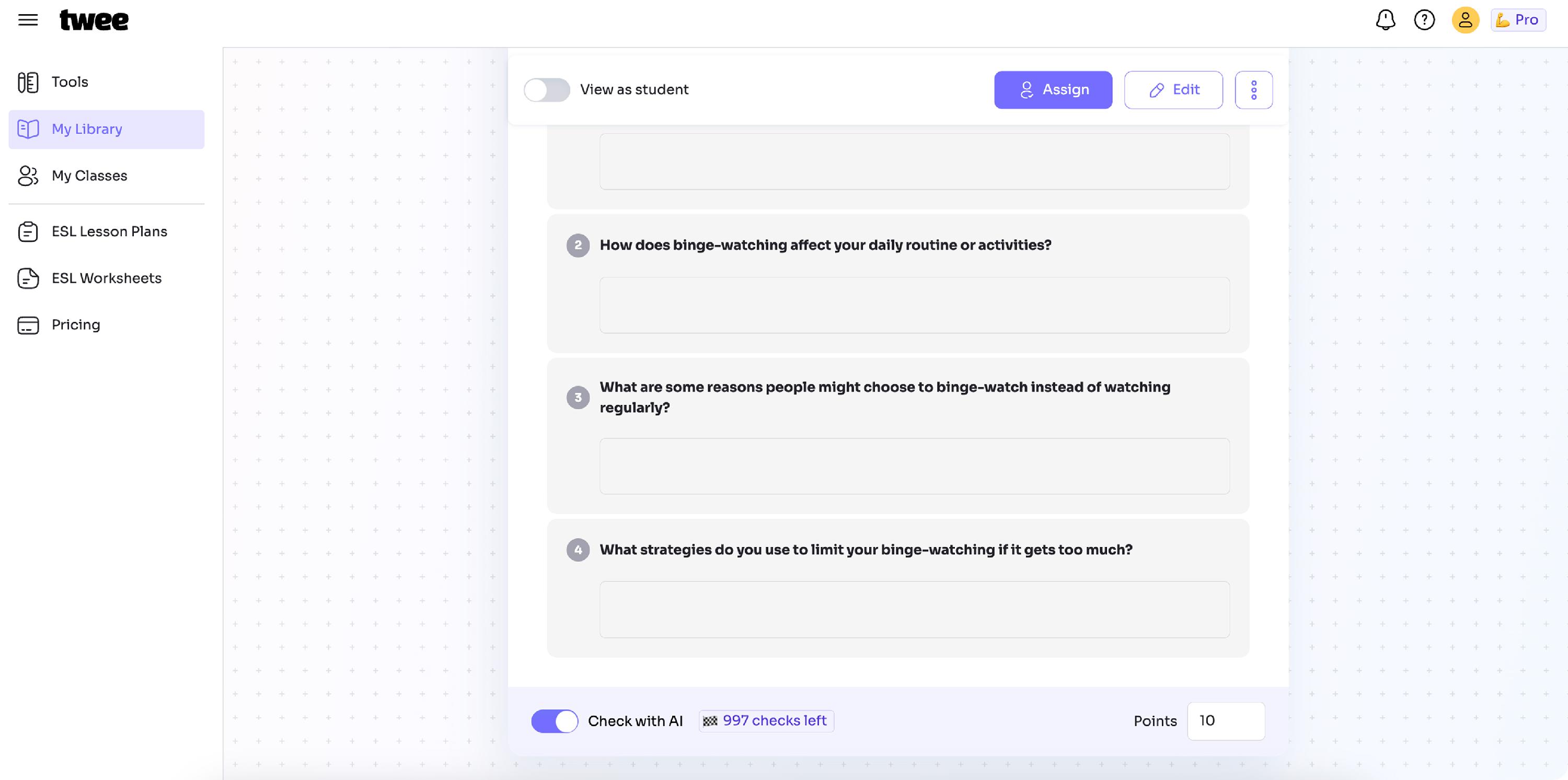Open the help question mark icon
Viewport: 1568px width, 780px height.
tap(1424, 20)
